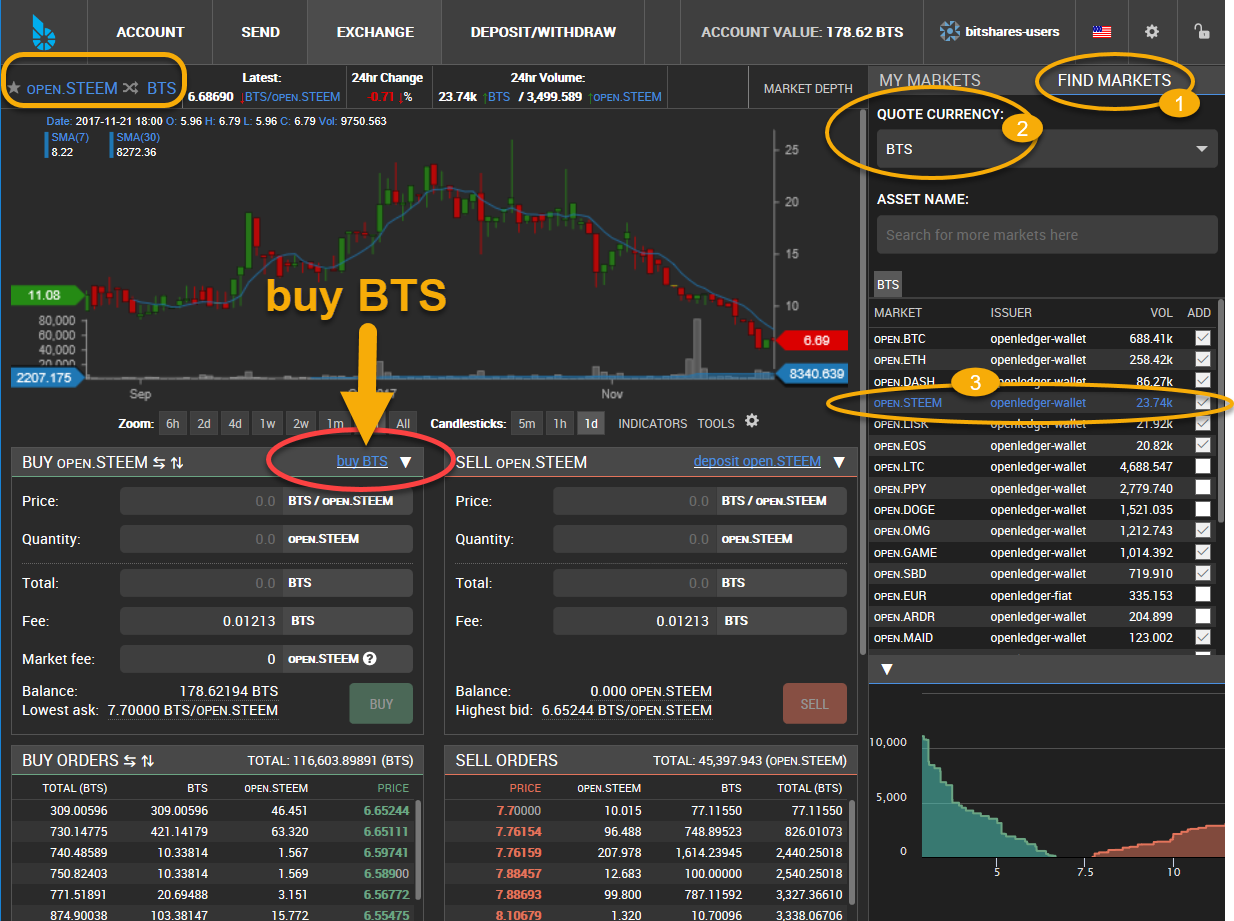
Task: Collapse the BUY OPEN.STEEM panel triangle
Action: point(406,462)
